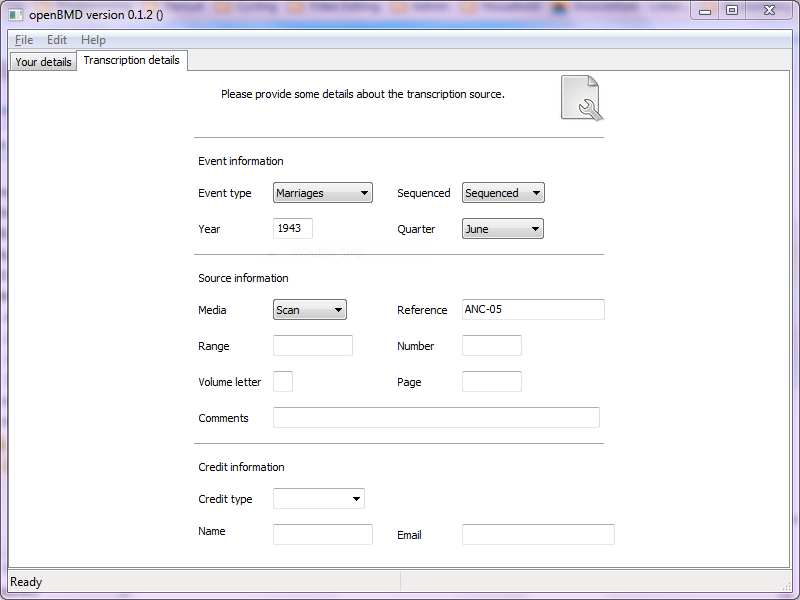Select the Transcription details tab
The height and width of the screenshot is (600, 800).
pyautogui.click(x=132, y=60)
